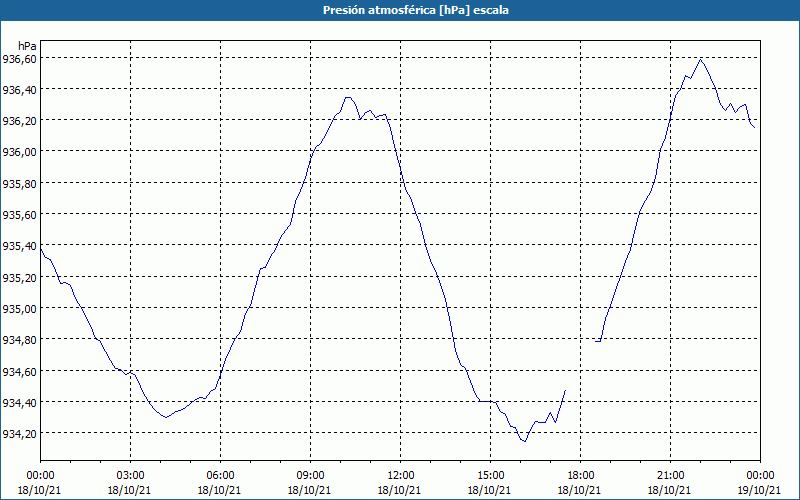Image resolution: width=800 pixels, height=500 pixels.
Task: Click the 18/10/21 date beneath 12:00
Action: tap(401, 490)
